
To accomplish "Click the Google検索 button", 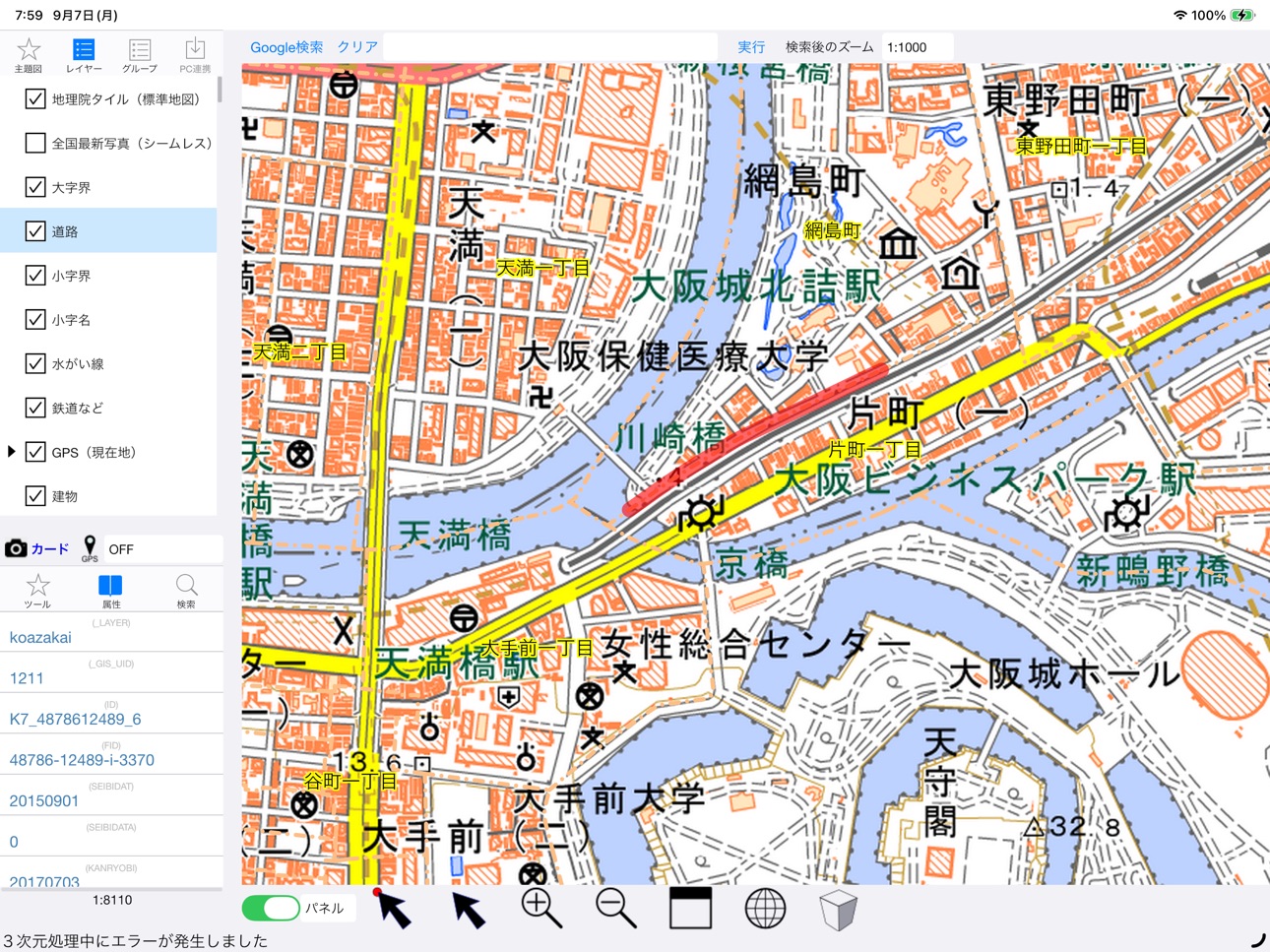I will coord(286,47).
